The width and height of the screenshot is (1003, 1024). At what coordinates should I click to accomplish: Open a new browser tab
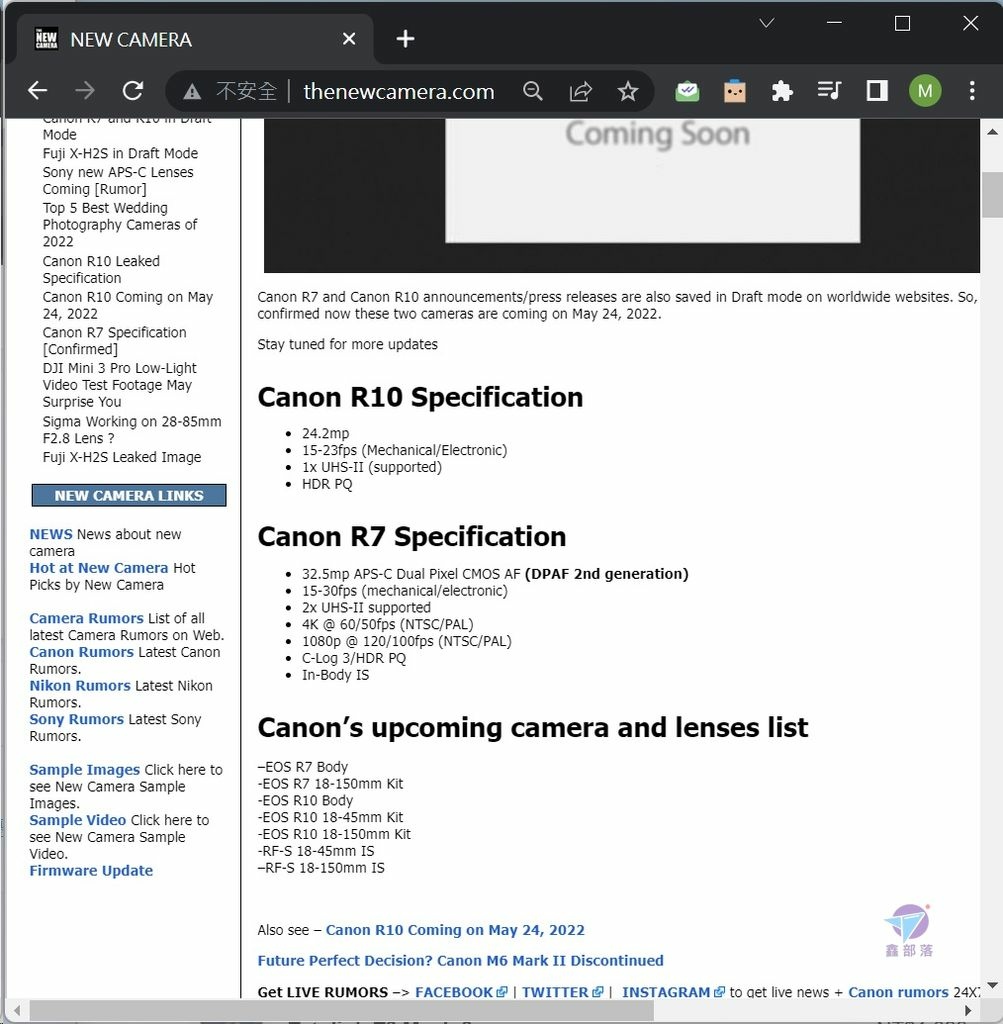405,39
